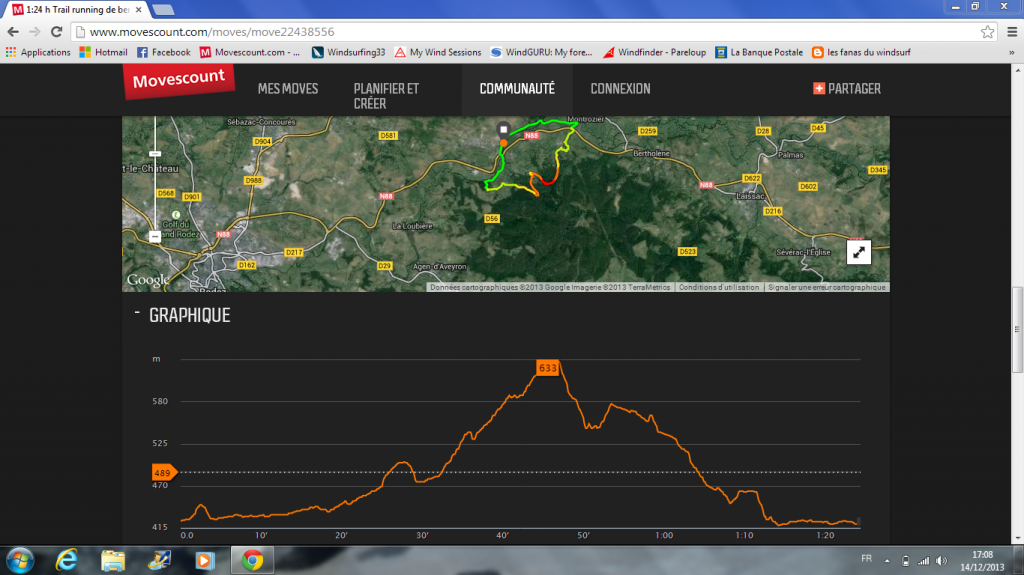Reload the current page
Viewport: 1024px width, 575px height.
point(57,31)
